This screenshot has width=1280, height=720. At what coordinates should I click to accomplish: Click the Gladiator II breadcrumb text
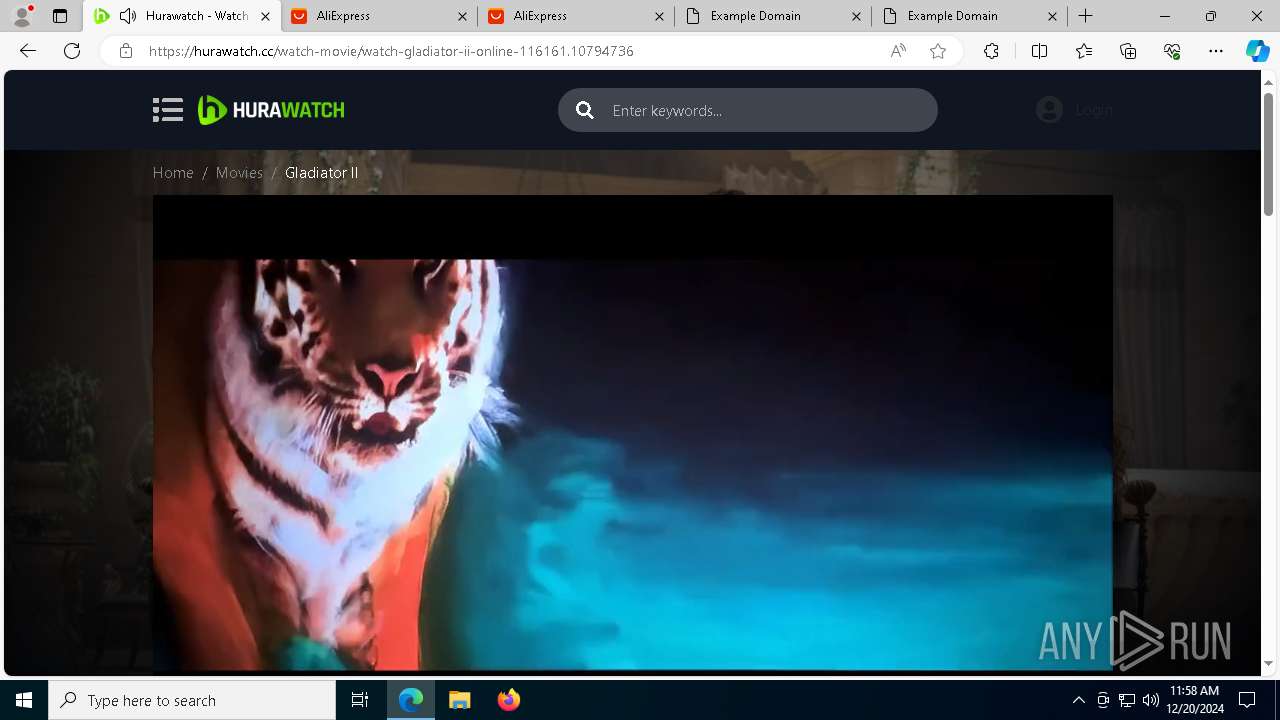(321, 173)
